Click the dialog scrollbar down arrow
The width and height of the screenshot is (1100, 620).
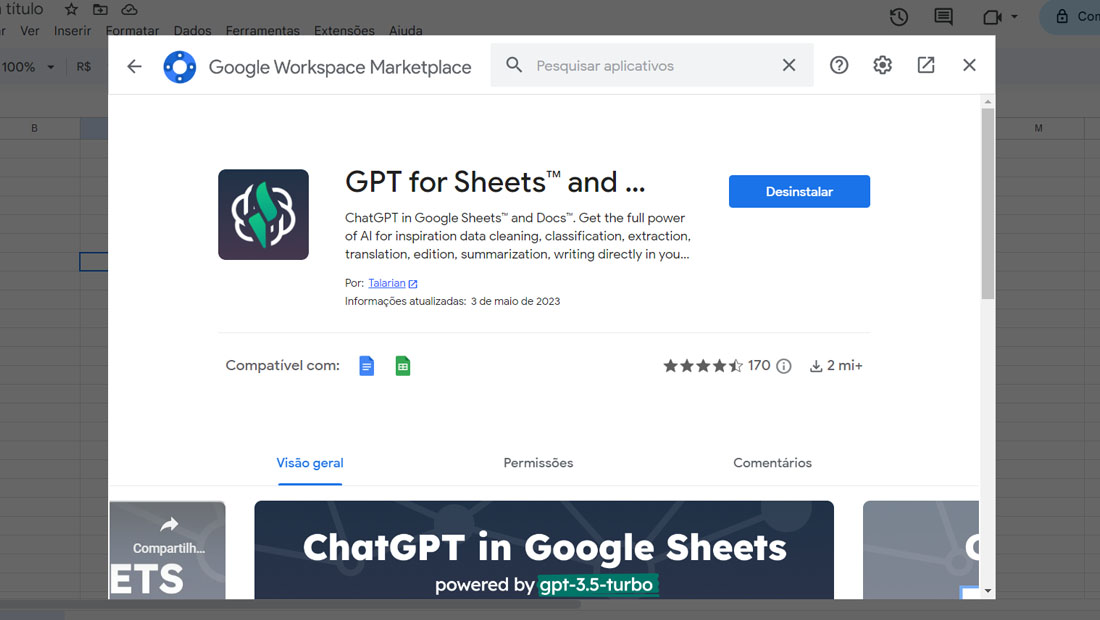[x=988, y=591]
